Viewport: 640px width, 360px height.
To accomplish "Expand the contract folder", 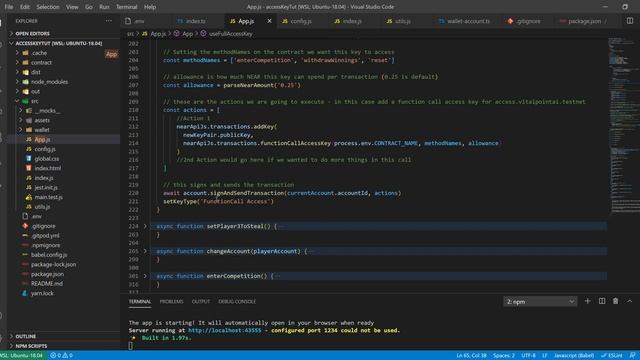I will 41,62.
